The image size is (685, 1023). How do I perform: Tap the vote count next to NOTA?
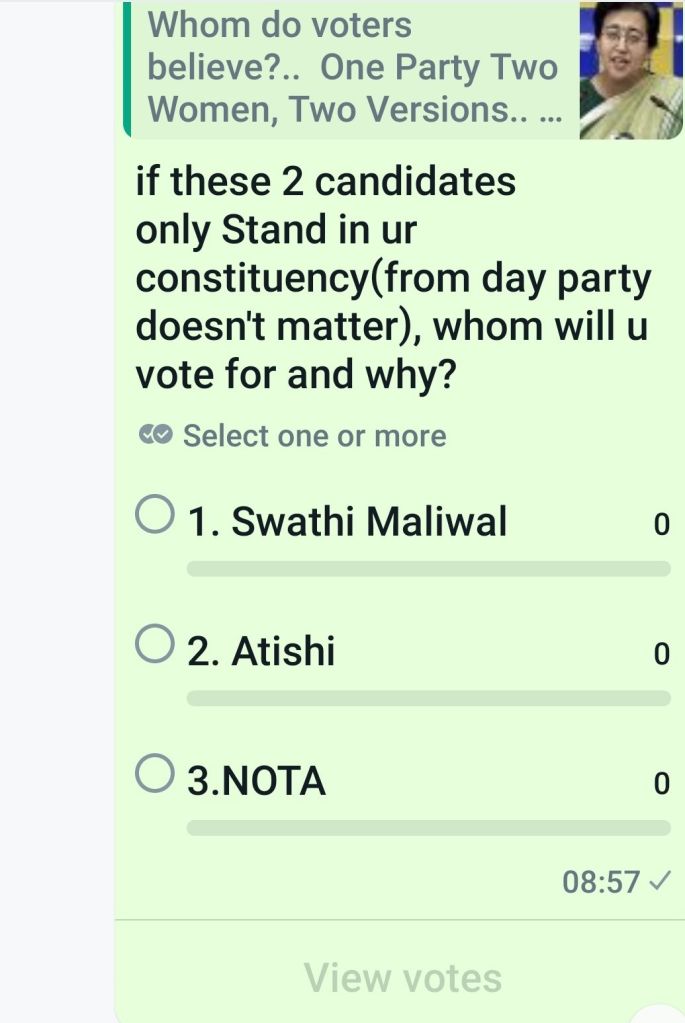[659, 784]
